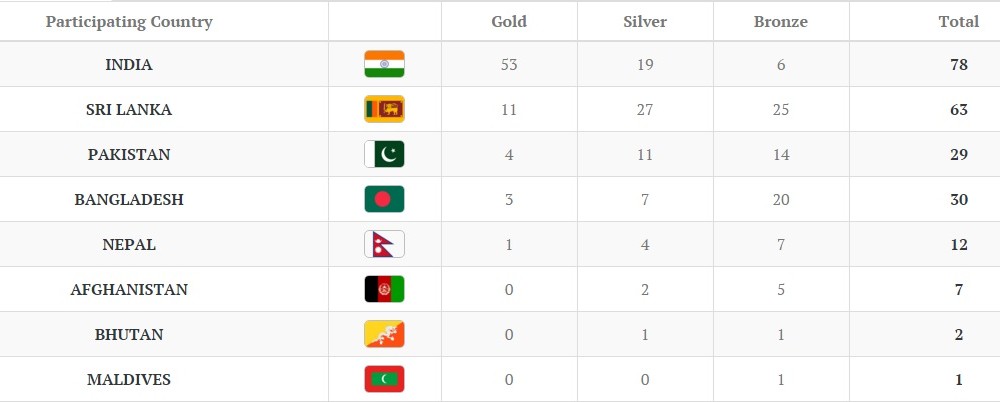Click the Pakistan flag icon

[384, 155]
